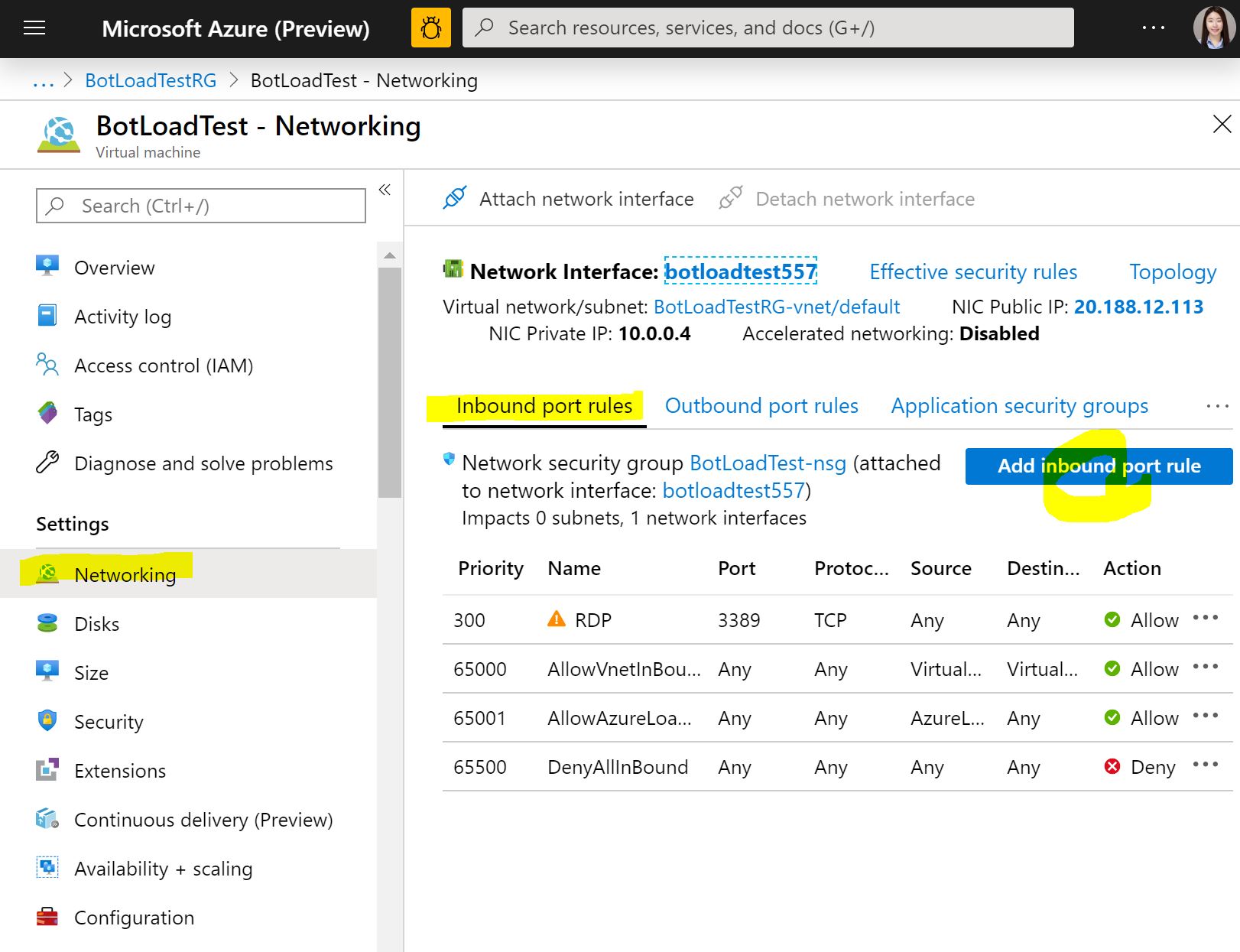The height and width of the screenshot is (952, 1240).
Task: Open Access control (IAM)
Action: tap(164, 366)
